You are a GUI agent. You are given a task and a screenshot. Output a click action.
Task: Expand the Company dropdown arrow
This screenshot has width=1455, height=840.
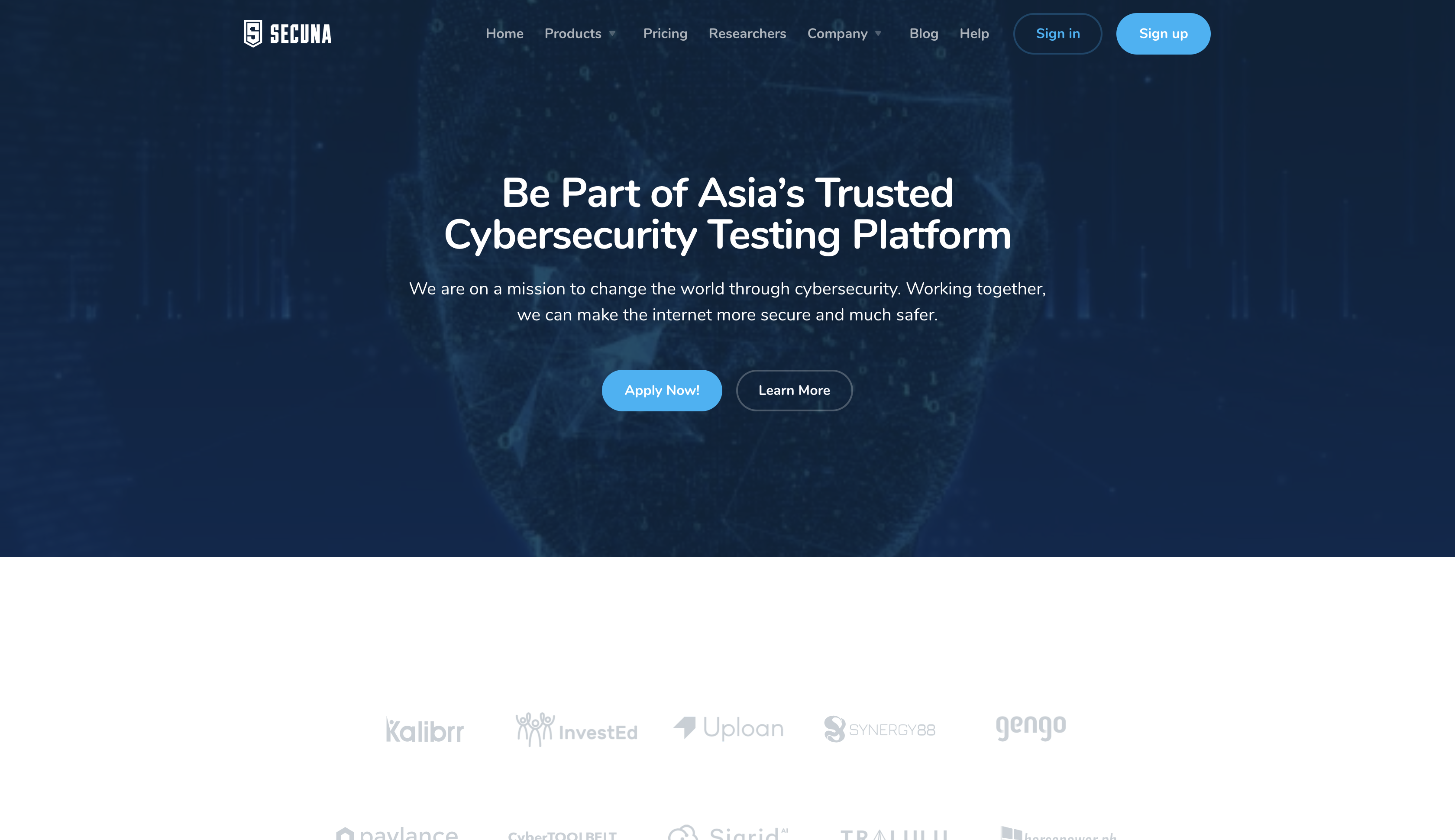tap(878, 34)
